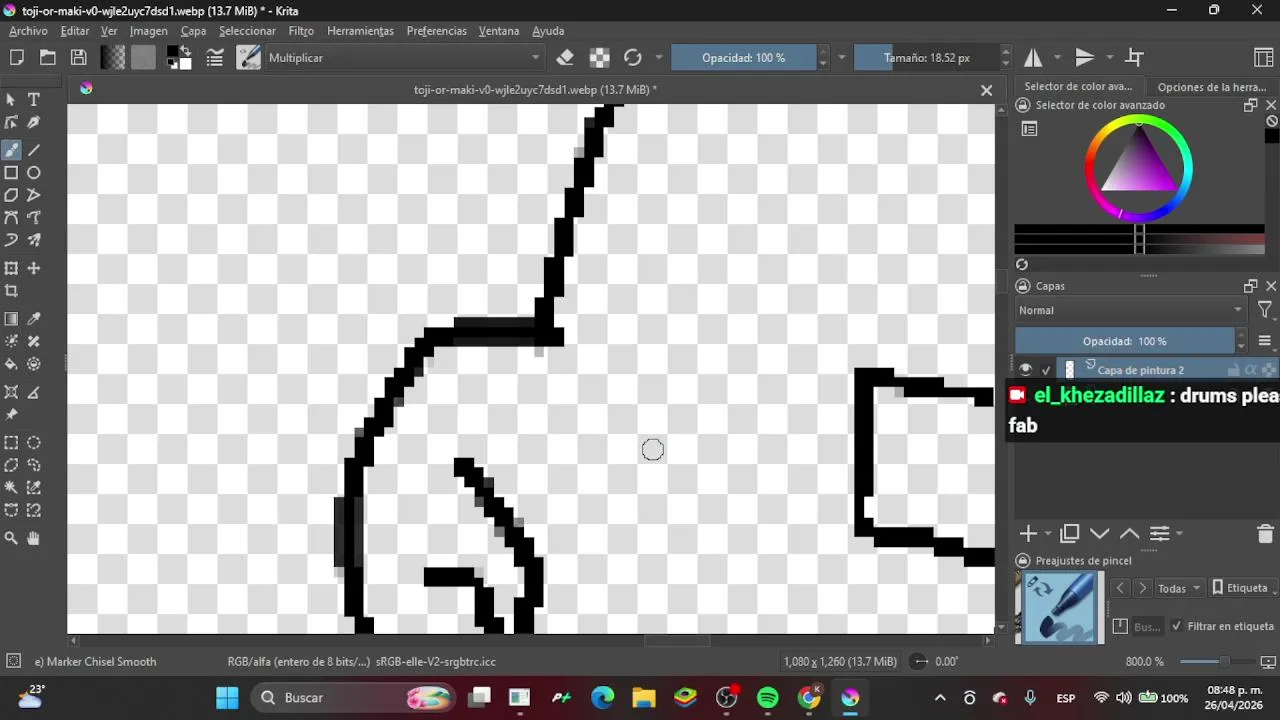Select the Color Sampler eyedropper tool

coord(33,319)
